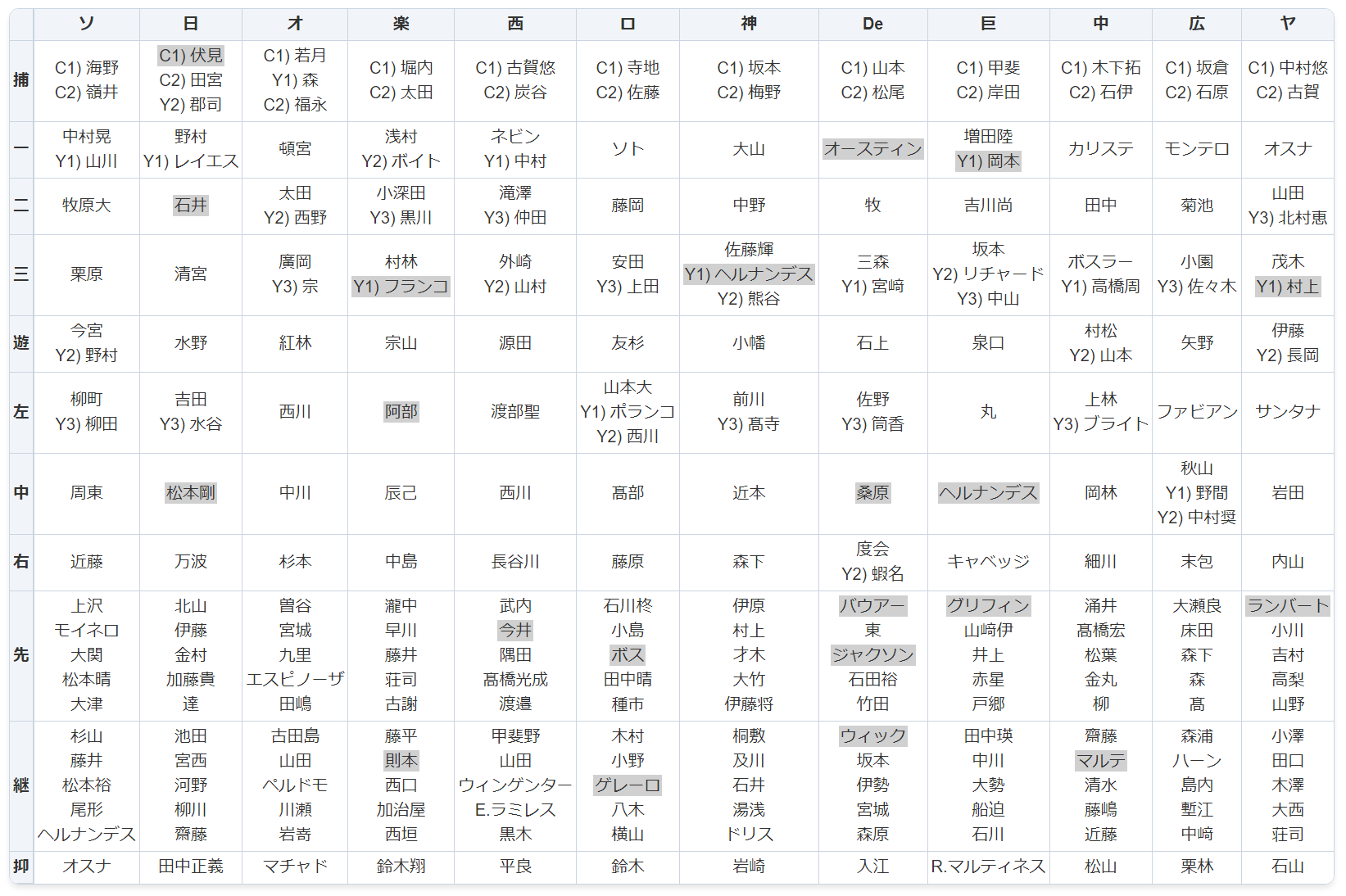Image resolution: width=1346 pixels, height=896 pixels.
Task: Select the 遊 row header
Action: click(x=21, y=343)
